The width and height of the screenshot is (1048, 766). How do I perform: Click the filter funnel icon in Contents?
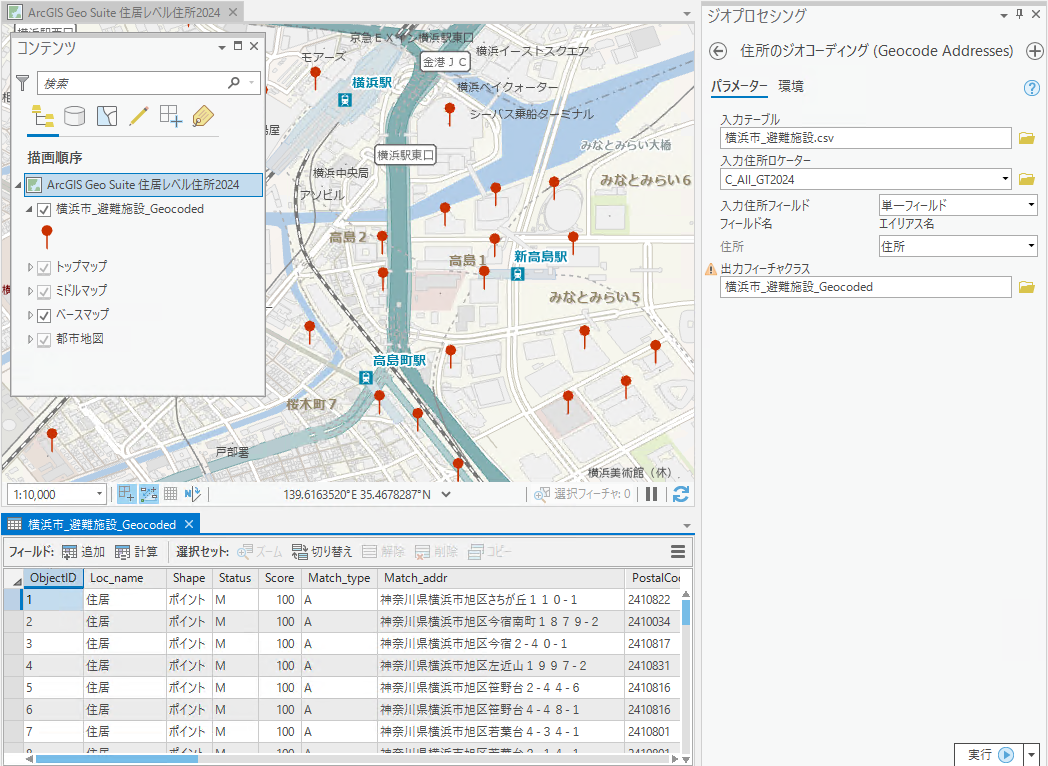23,83
